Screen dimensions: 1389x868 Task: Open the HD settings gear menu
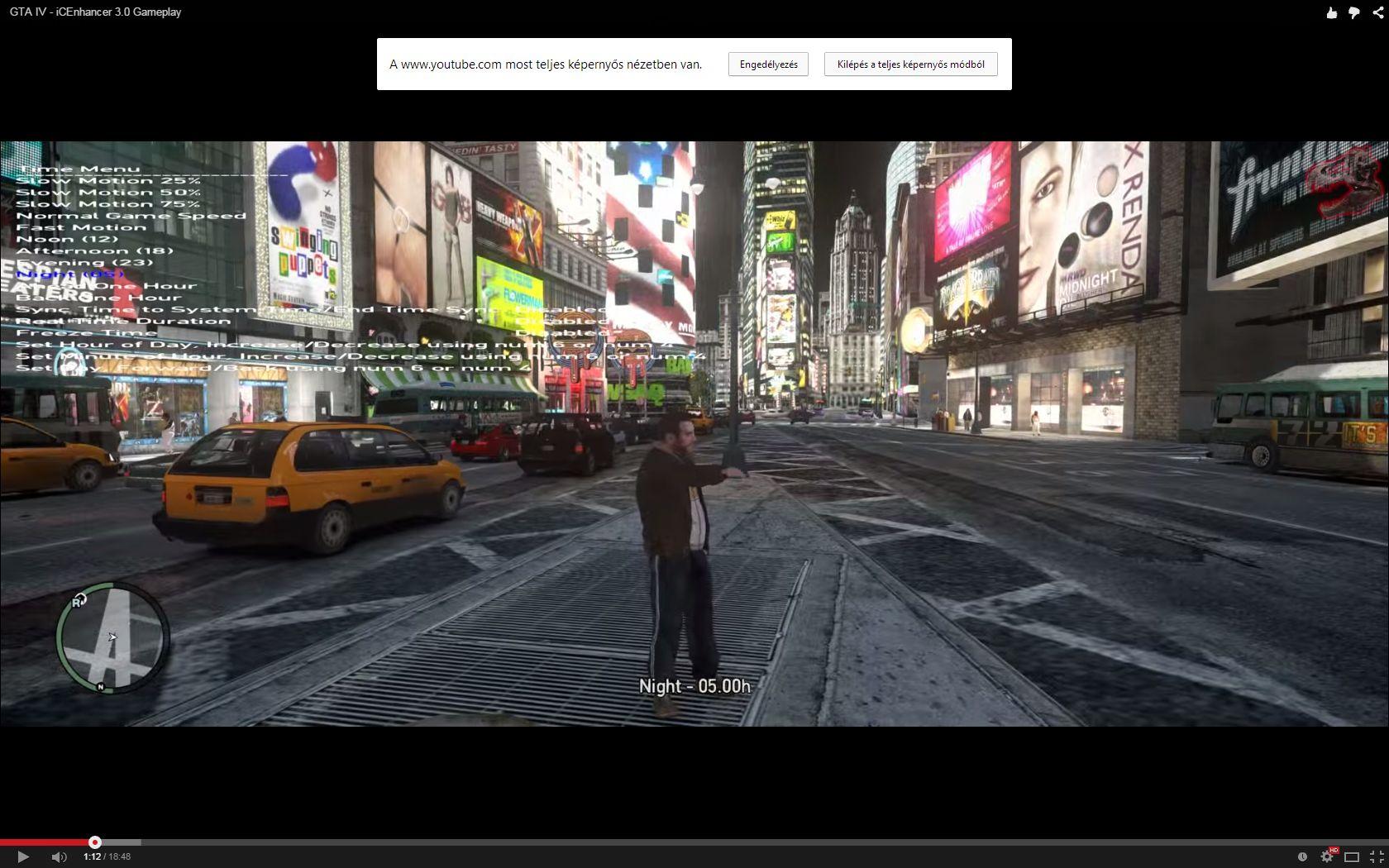click(x=1328, y=856)
